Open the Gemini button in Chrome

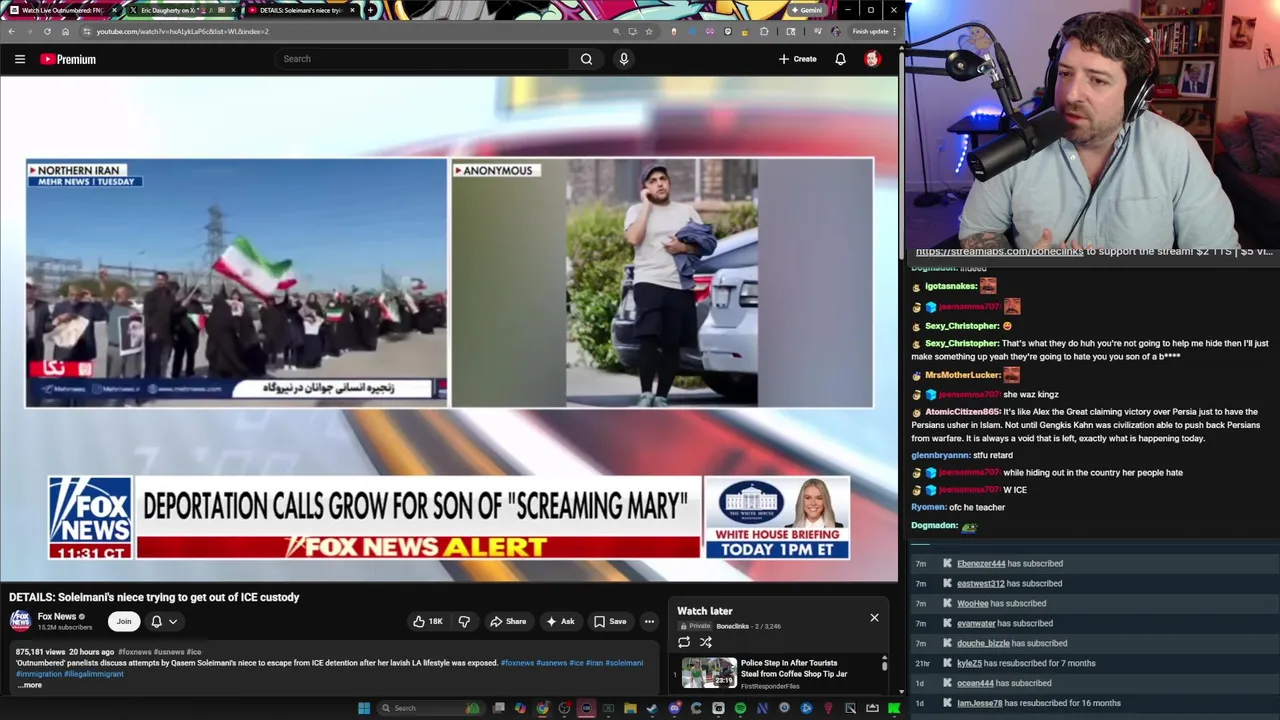pos(807,10)
